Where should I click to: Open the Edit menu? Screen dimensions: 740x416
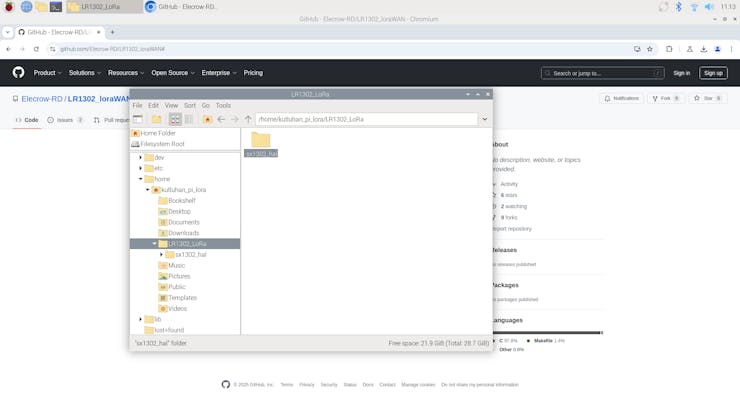tap(153, 105)
